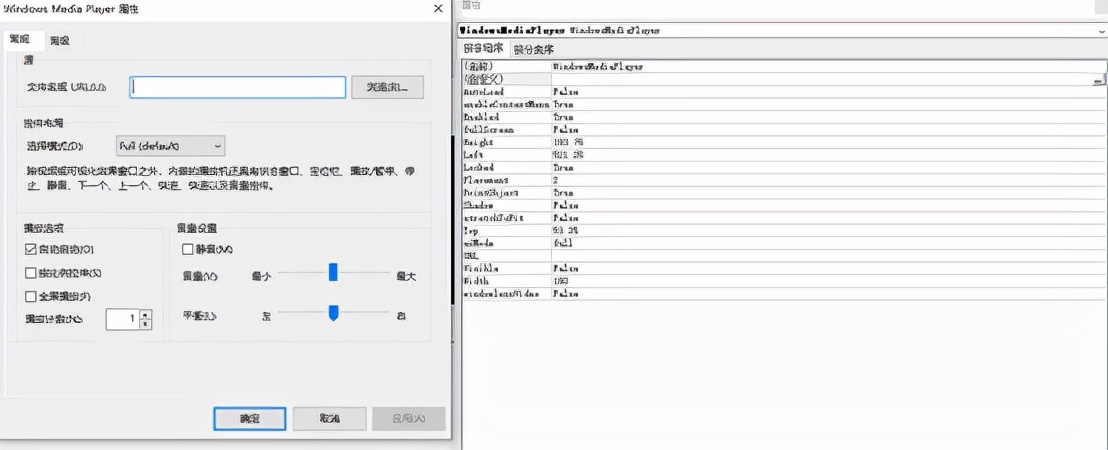Click the Browse button beside the URL field
Viewport: 1108px width, 450px height.
pyautogui.click(x=387, y=87)
